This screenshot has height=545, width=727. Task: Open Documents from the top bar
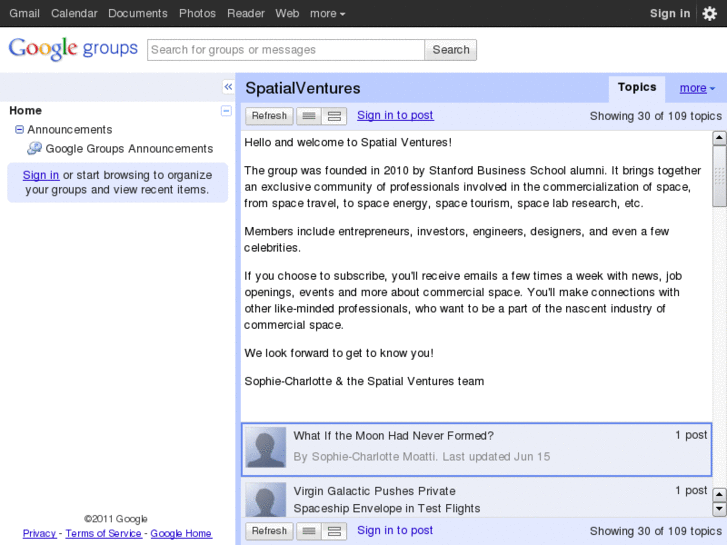138,13
